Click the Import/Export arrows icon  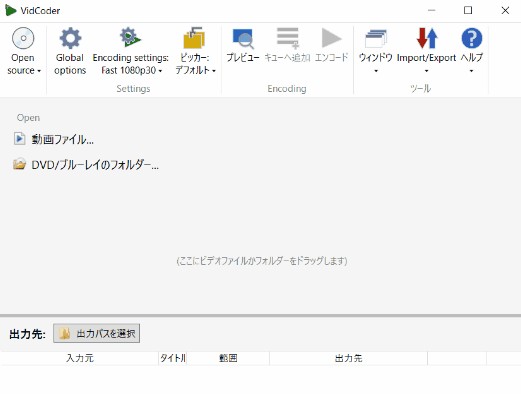[426, 38]
